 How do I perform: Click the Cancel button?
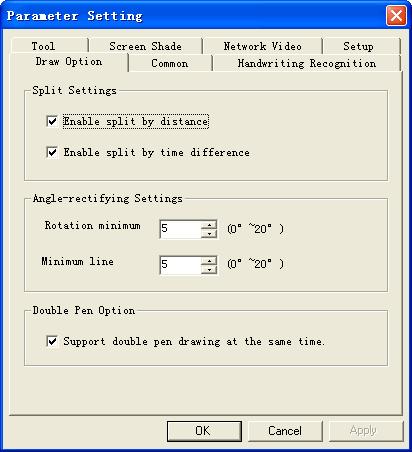tap(285, 431)
